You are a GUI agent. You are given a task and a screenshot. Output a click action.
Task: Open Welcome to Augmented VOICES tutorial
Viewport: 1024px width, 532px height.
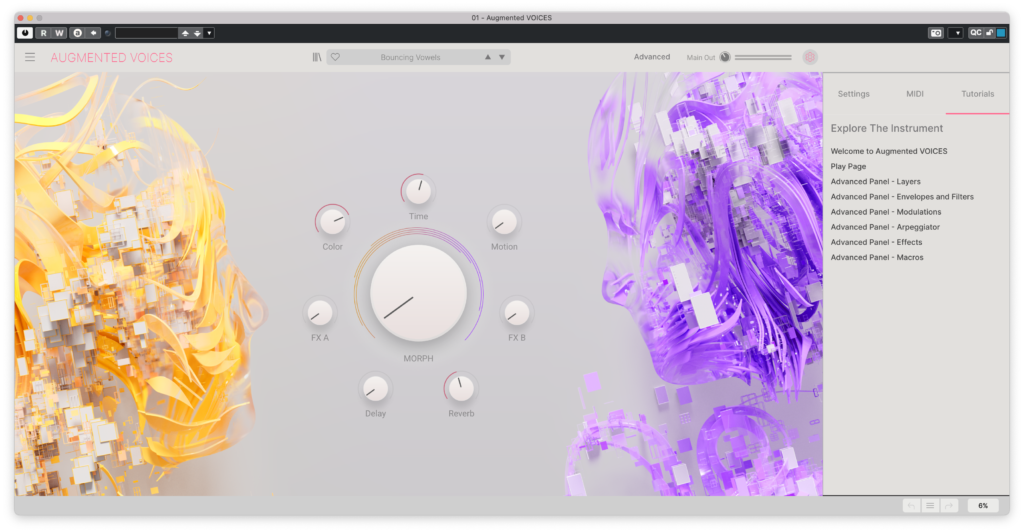[889, 151]
